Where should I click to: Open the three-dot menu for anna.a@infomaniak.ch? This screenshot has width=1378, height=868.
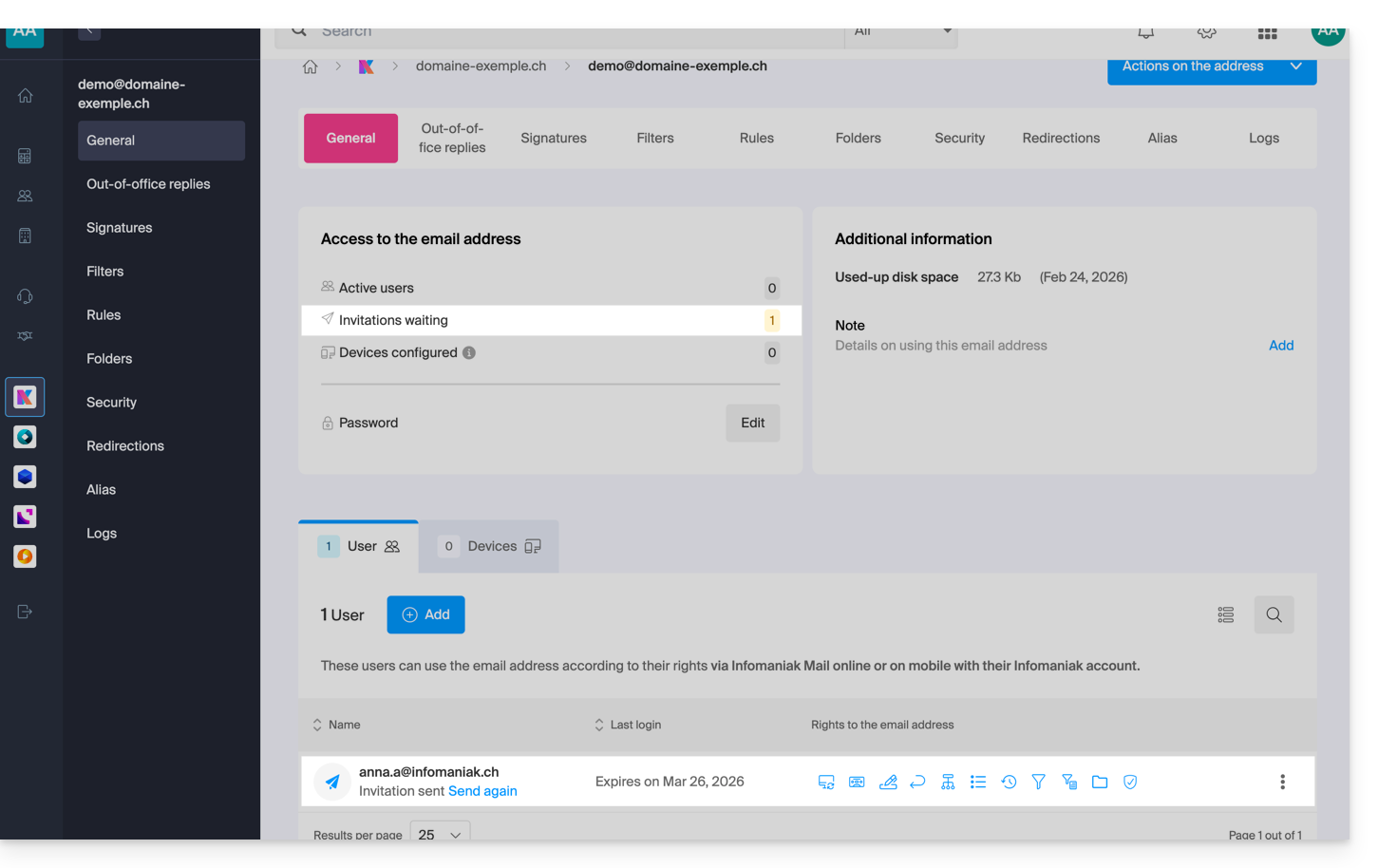[1282, 782]
